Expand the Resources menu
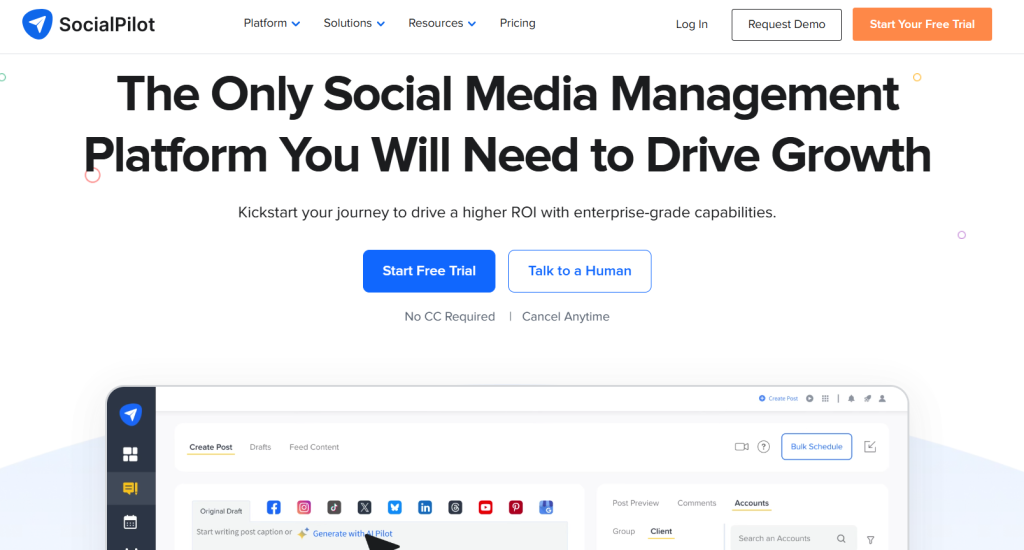The height and width of the screenshot is (550, 1024). (x=442, y=24)
